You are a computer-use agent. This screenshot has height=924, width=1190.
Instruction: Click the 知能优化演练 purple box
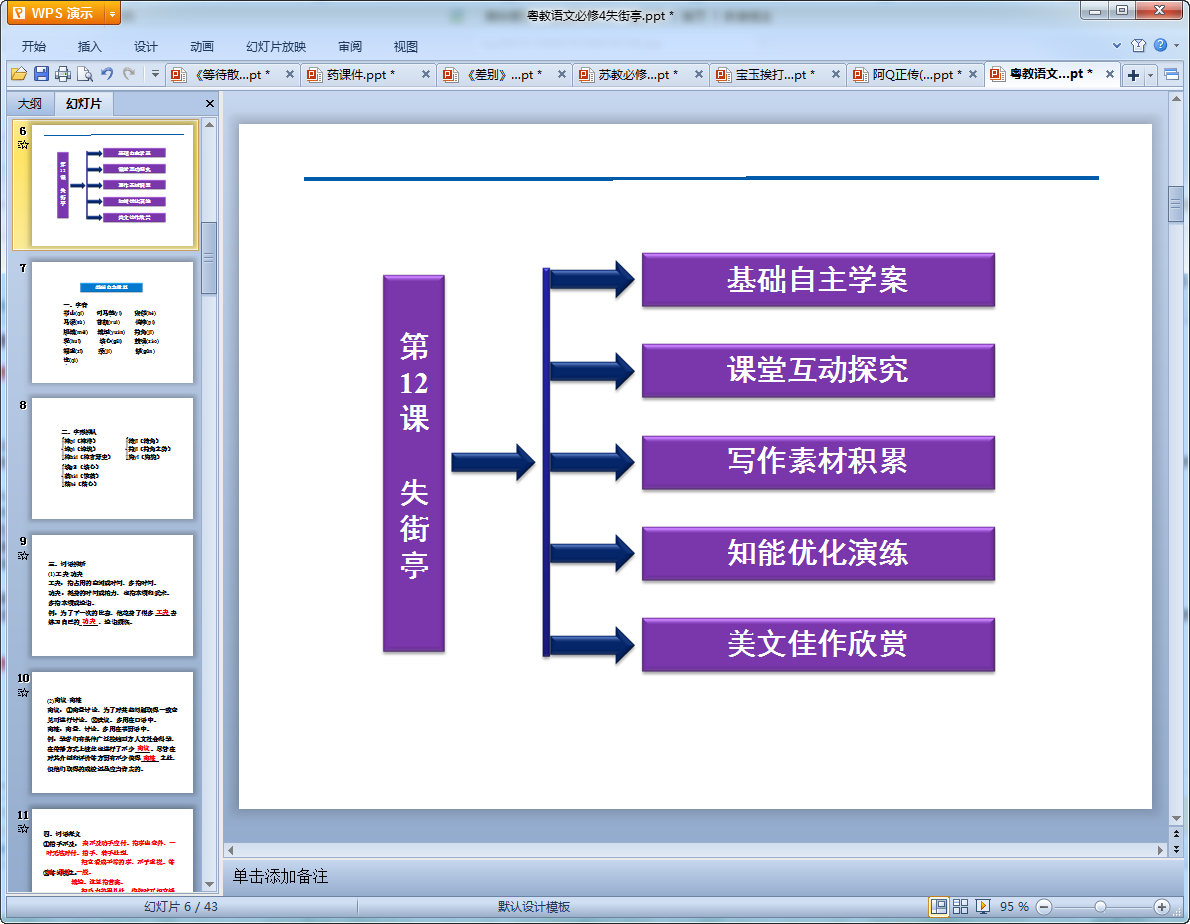818,553
